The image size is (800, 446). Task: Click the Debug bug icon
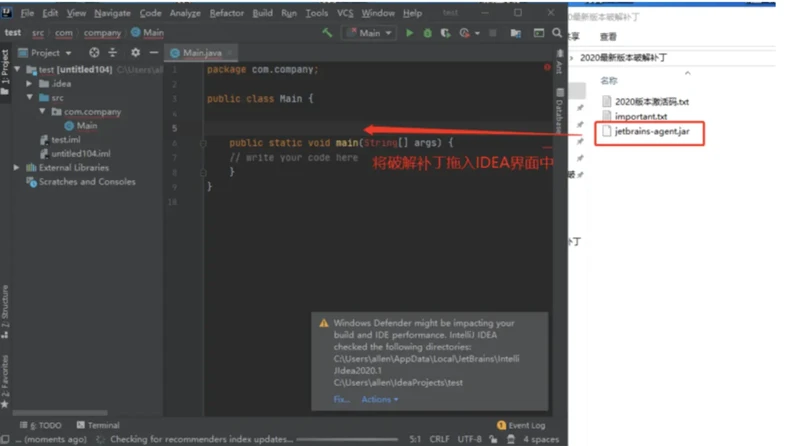[x=427, y=33]
